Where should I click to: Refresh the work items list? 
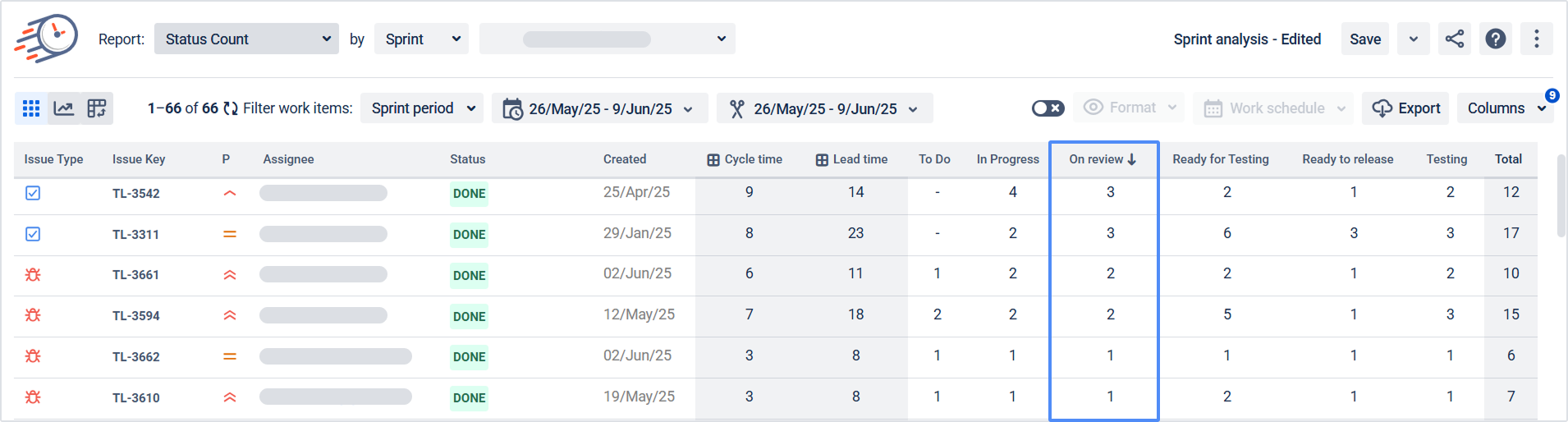(x=231, y=108)
